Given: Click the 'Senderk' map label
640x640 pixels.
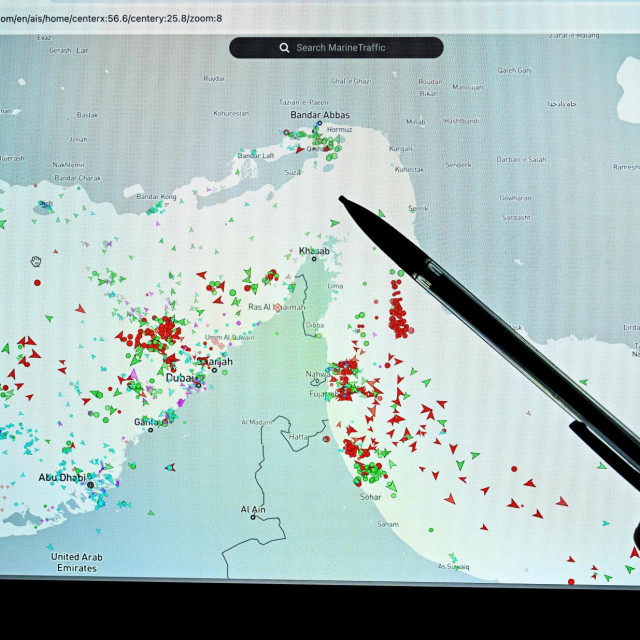Looking at the screenshot, I should 458,165.
